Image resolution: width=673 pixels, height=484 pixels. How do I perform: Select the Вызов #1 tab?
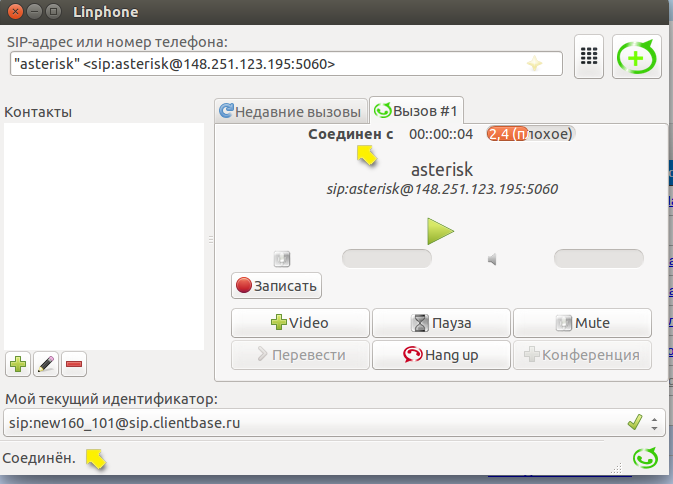coord(416,111)
